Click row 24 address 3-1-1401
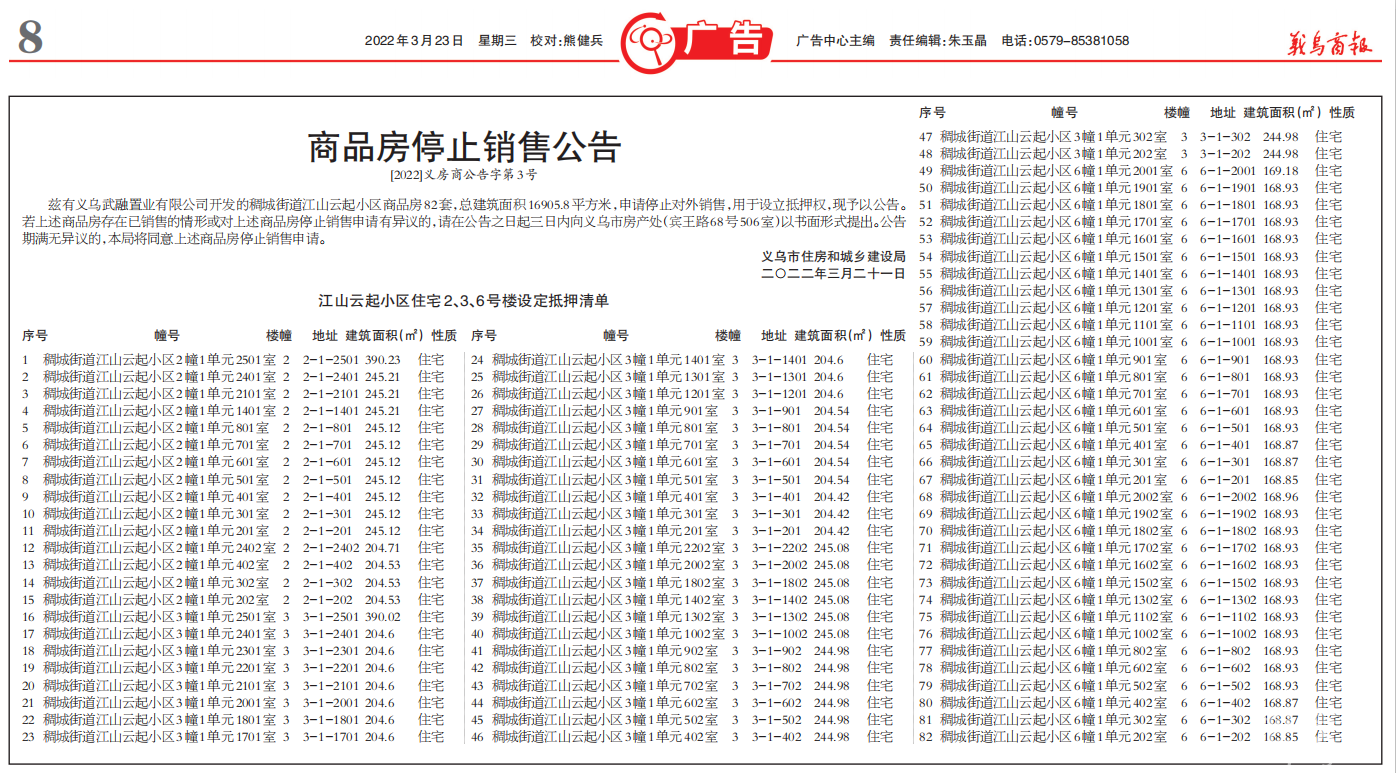The width and height of the screenshot is (1396, 773). (x=779, y=360)
